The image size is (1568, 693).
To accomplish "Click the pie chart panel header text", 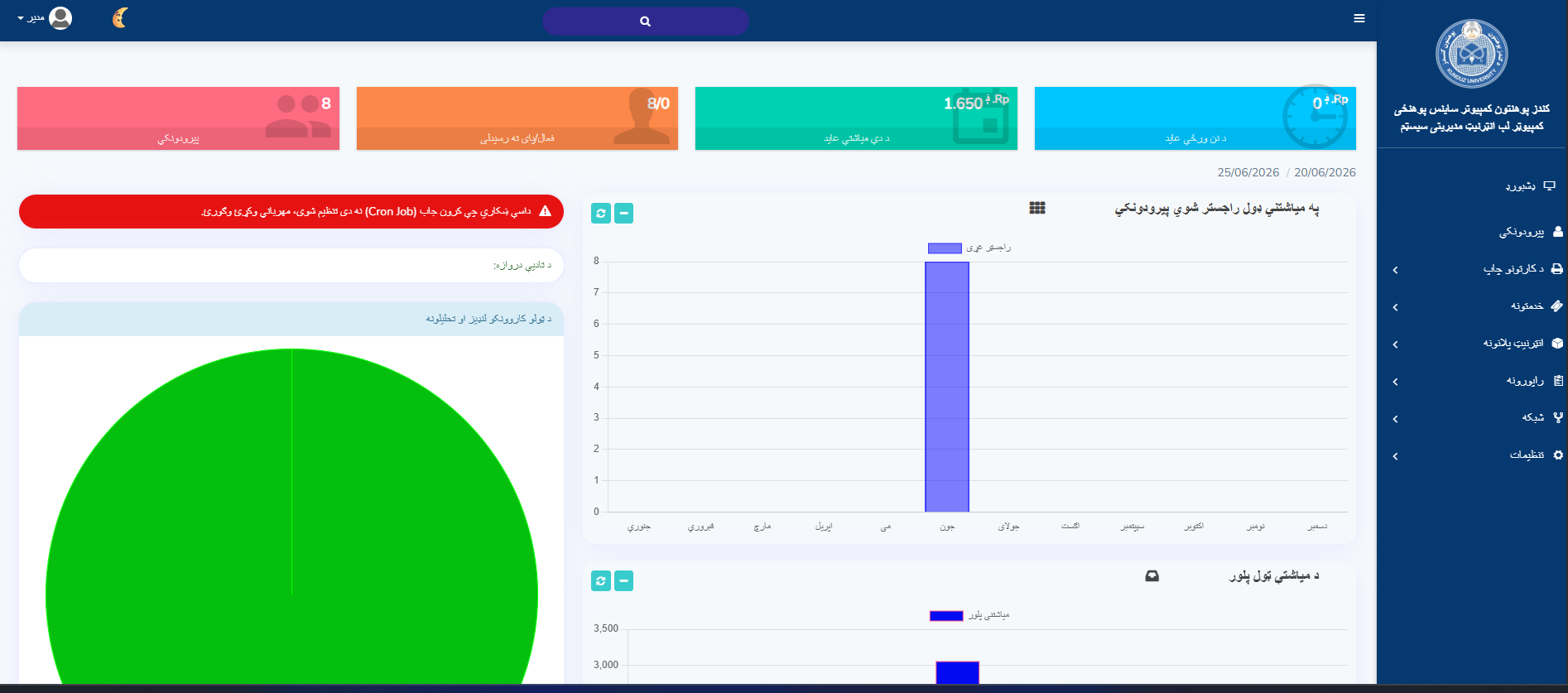I will pyautogui.click(x=488, y=319).
